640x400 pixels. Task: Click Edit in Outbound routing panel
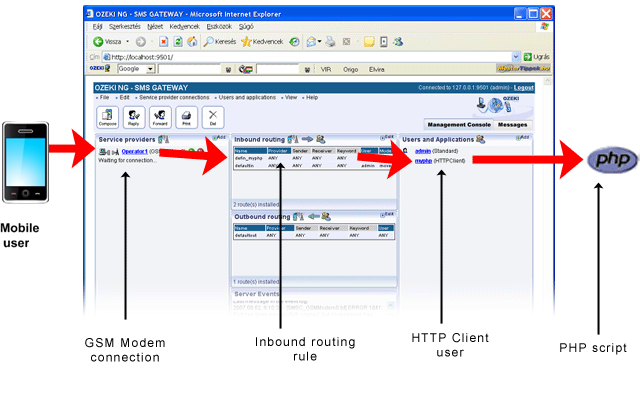coord(387,214)
